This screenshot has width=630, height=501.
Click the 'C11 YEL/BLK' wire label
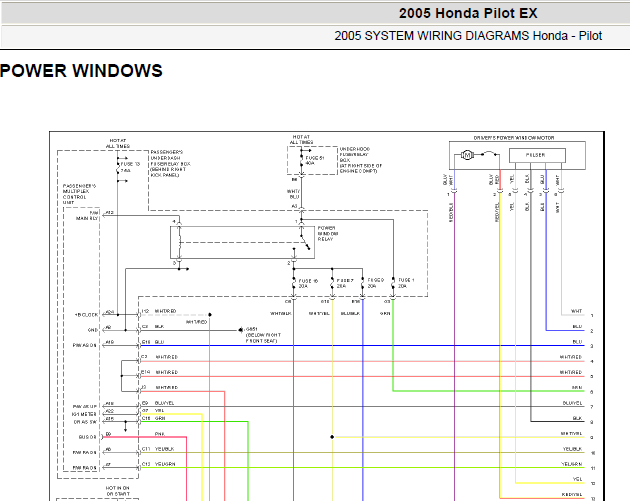158,449
